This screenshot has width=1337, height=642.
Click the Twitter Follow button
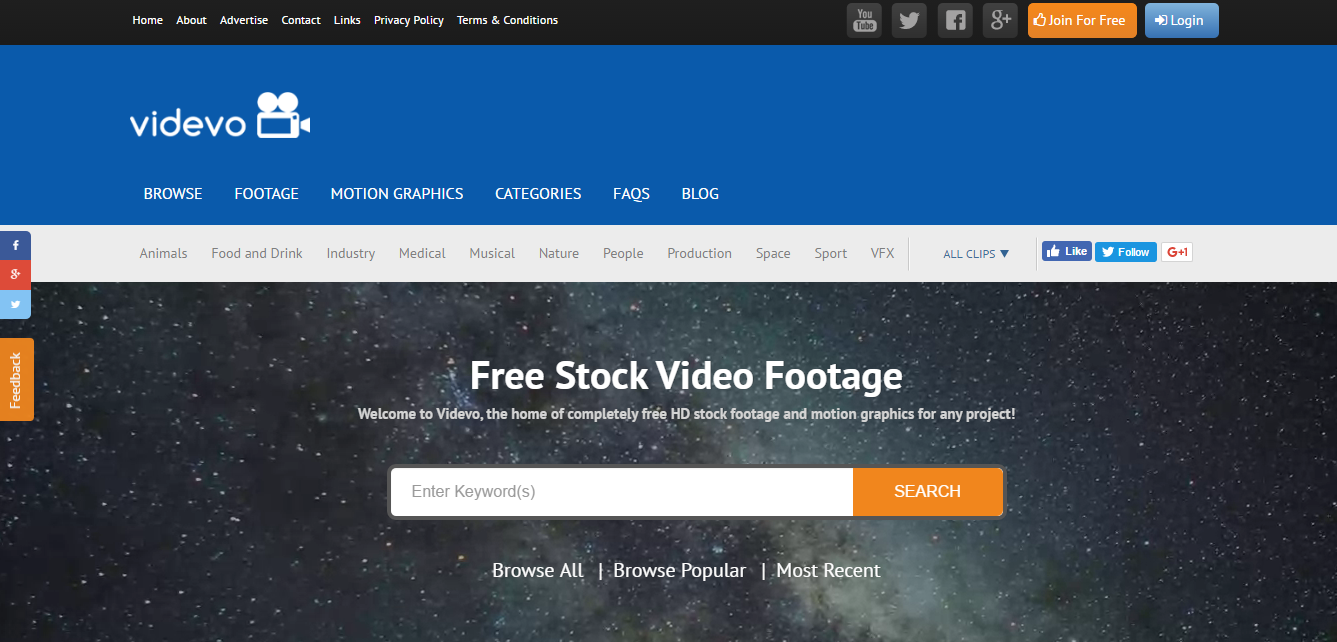click(x=1126, y=252)
